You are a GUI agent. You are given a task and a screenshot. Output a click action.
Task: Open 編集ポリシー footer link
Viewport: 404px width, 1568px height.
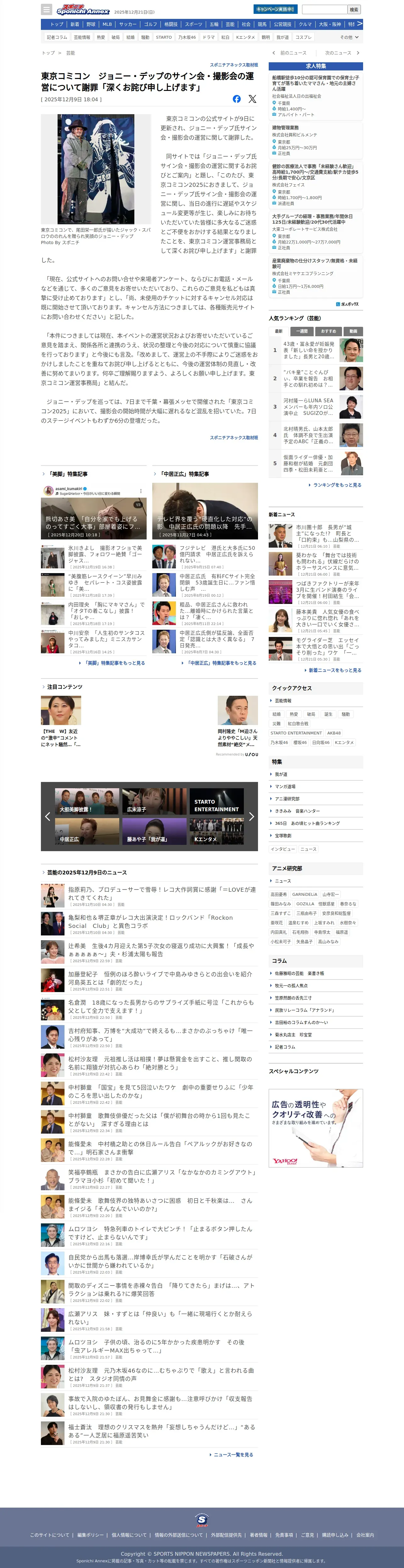[x=91, y=1535]
